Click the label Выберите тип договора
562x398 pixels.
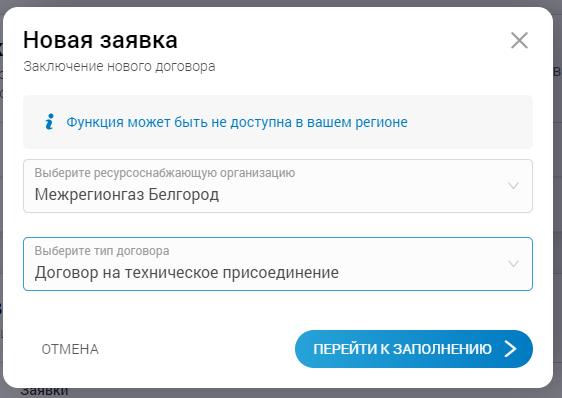[102, 251]
